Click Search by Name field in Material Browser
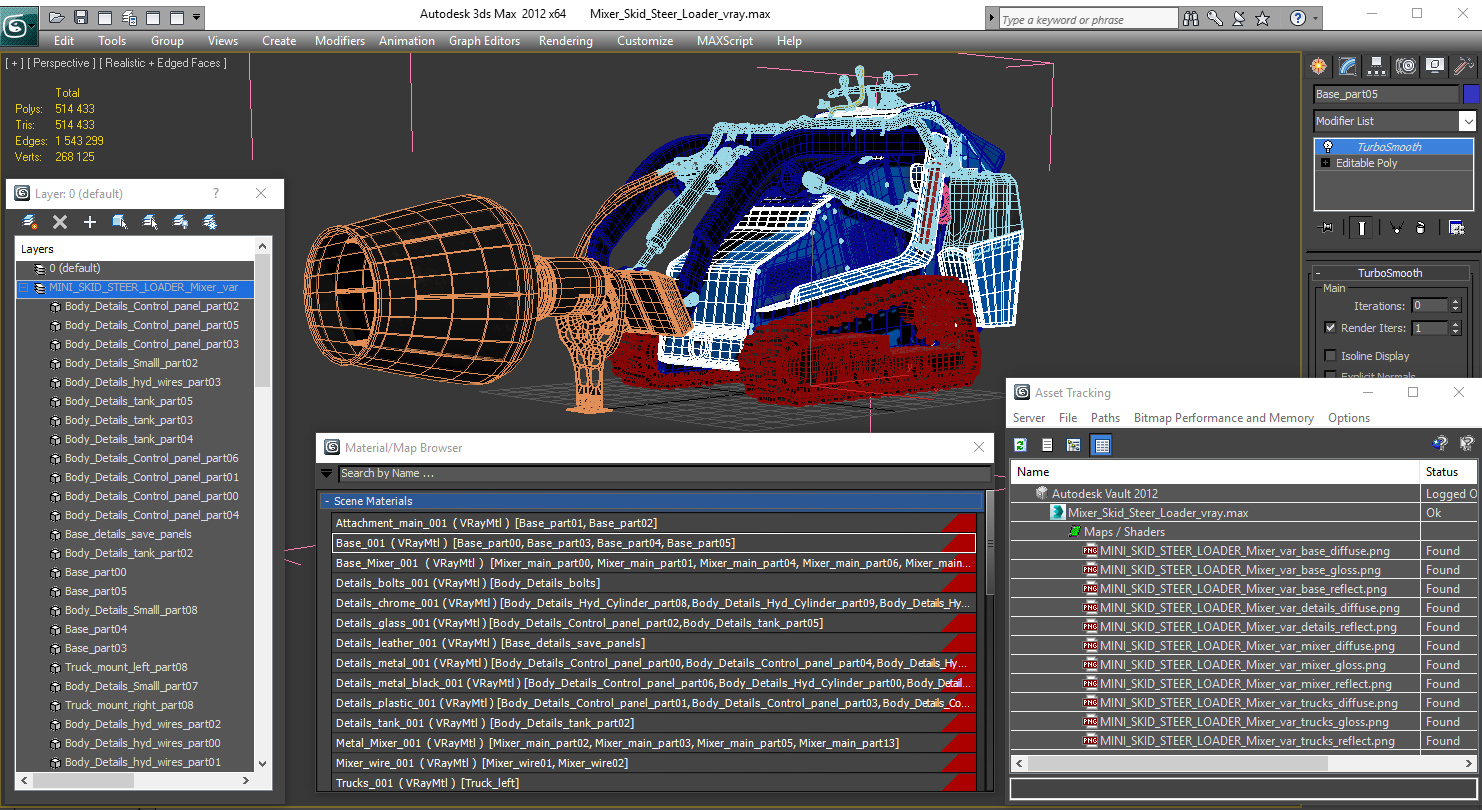1482x810 pixels. (664, 473)
